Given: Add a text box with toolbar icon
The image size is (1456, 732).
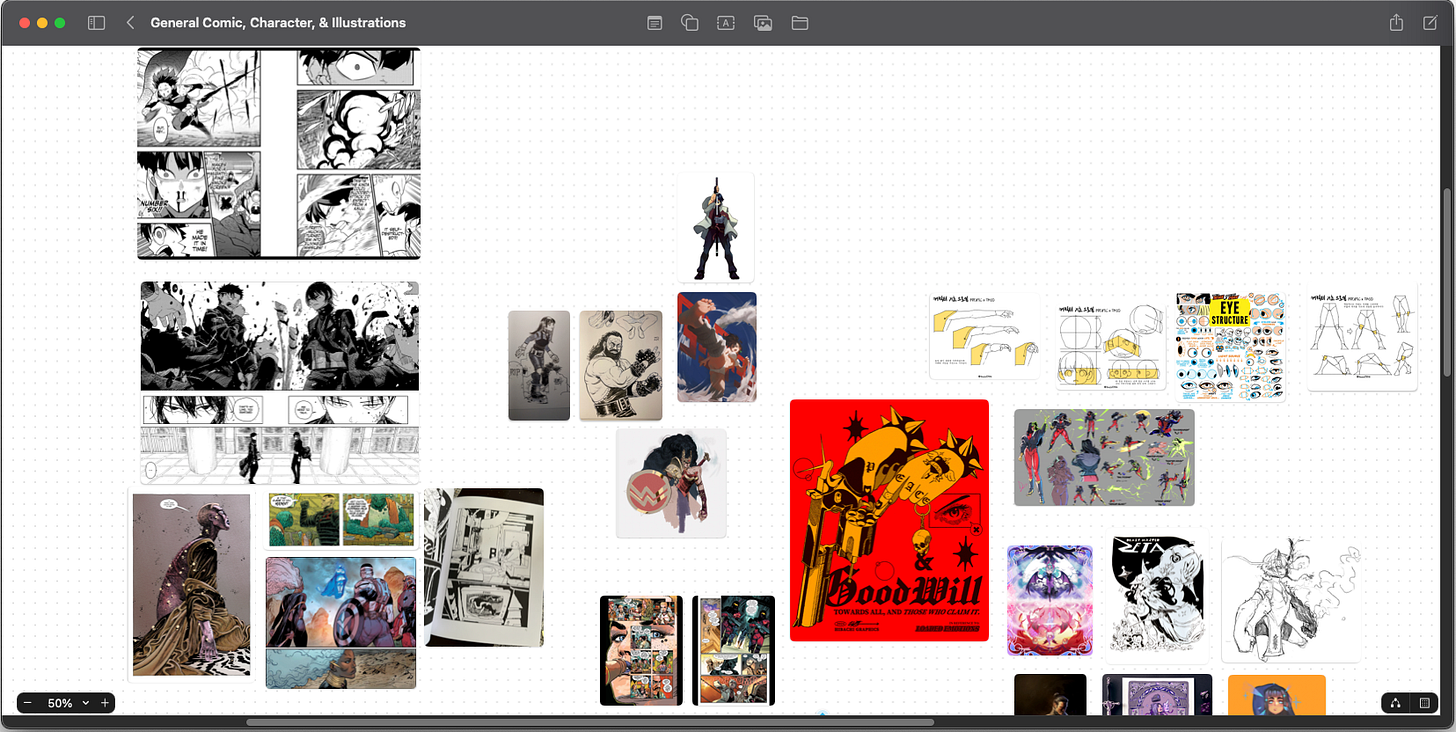Looking at the screenshot, I should [726, 22].
